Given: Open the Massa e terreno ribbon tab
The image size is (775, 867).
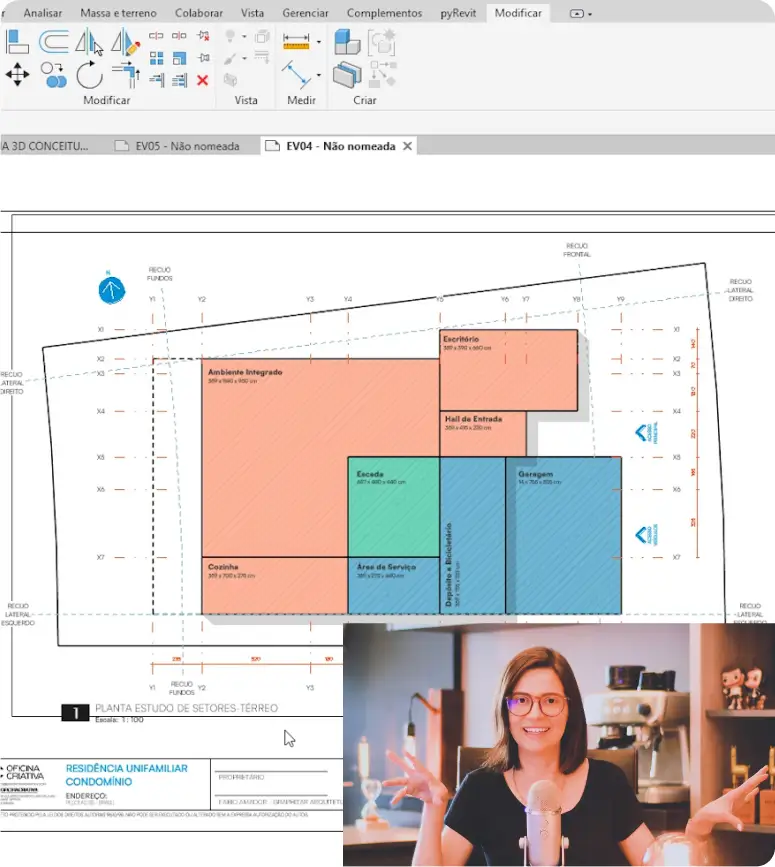Looking at the screenshot, I should (x=118, y=13).
